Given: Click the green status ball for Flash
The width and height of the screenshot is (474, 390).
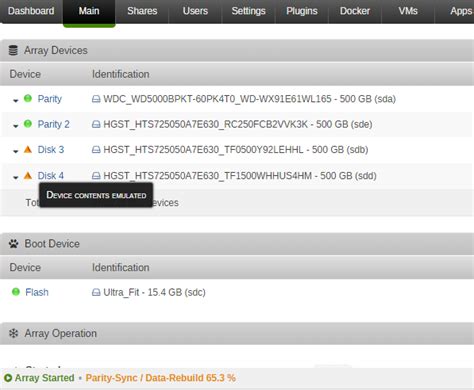Looking at the screenshot, I should [x=16, y=292].
